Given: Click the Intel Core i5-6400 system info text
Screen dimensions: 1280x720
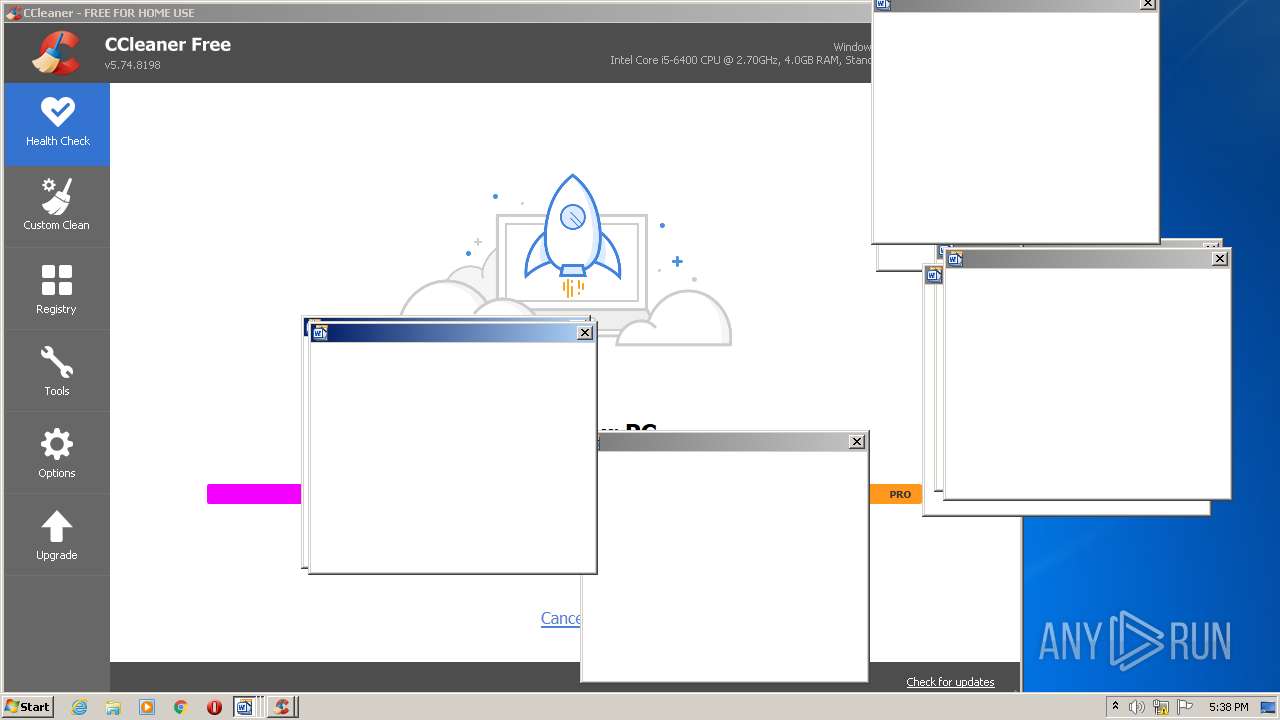Looking at the screenshot, I should pos(740,60).
